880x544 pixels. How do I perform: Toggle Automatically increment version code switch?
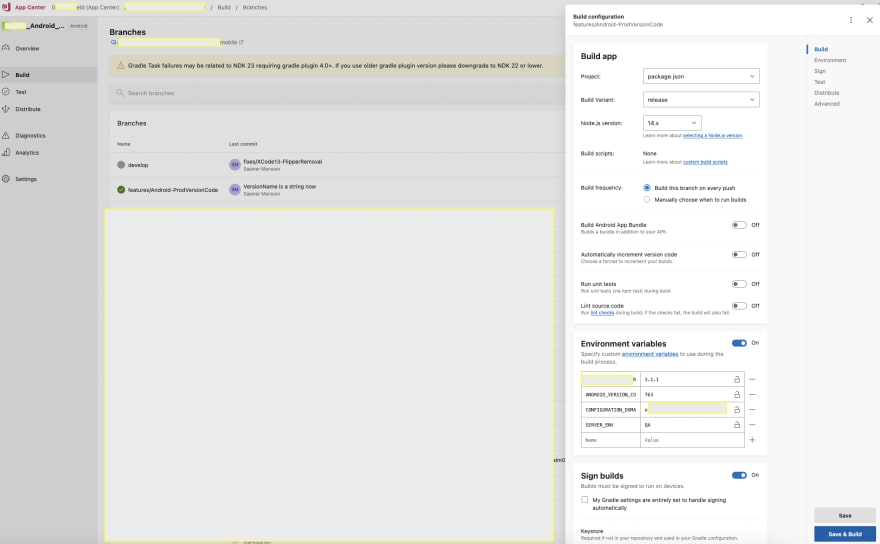coord(739,255)
